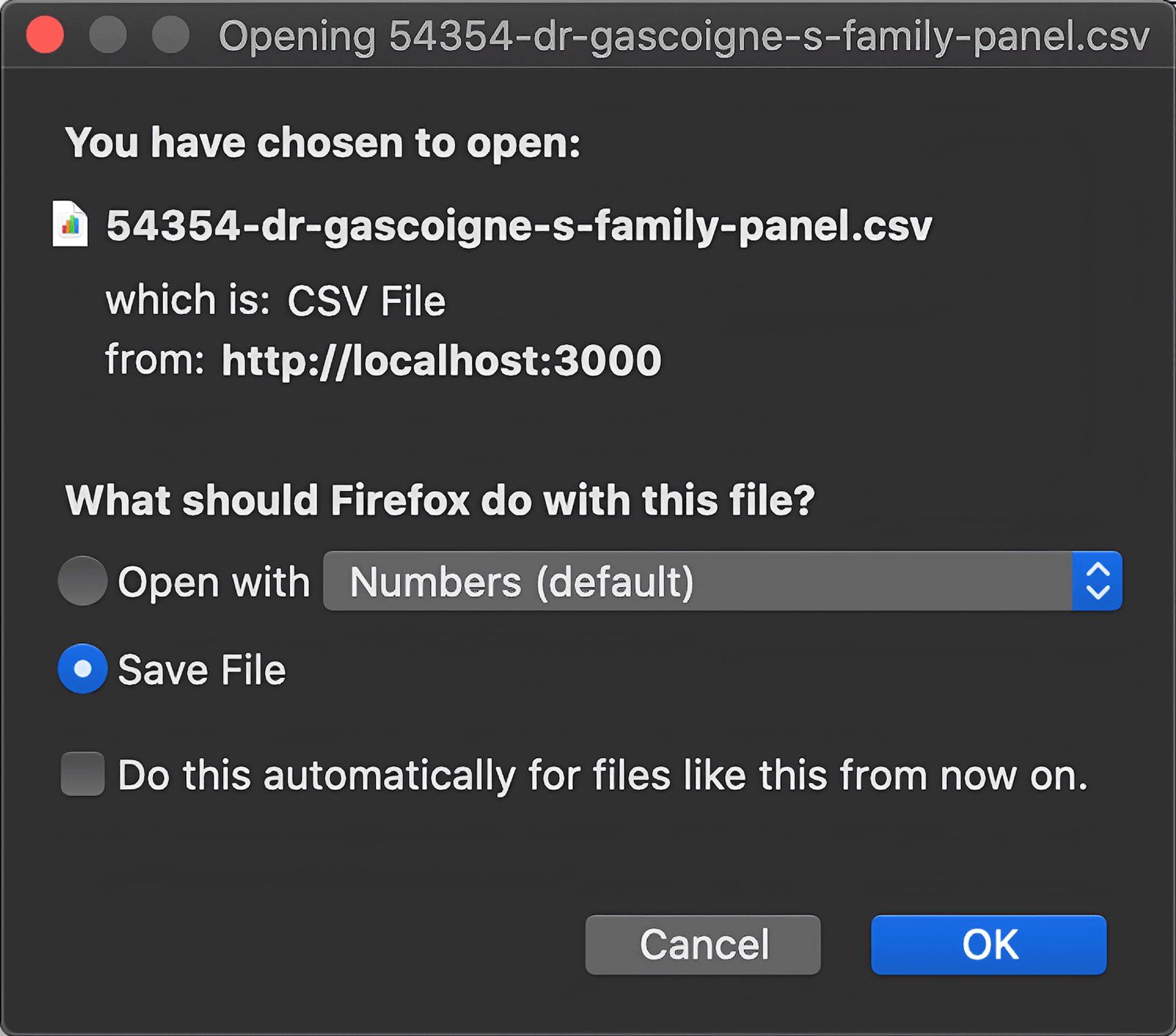The width and height of the screenshot is (1176, 1036).
Task: Click the disabled zoom window button
Action: (170, 35)
